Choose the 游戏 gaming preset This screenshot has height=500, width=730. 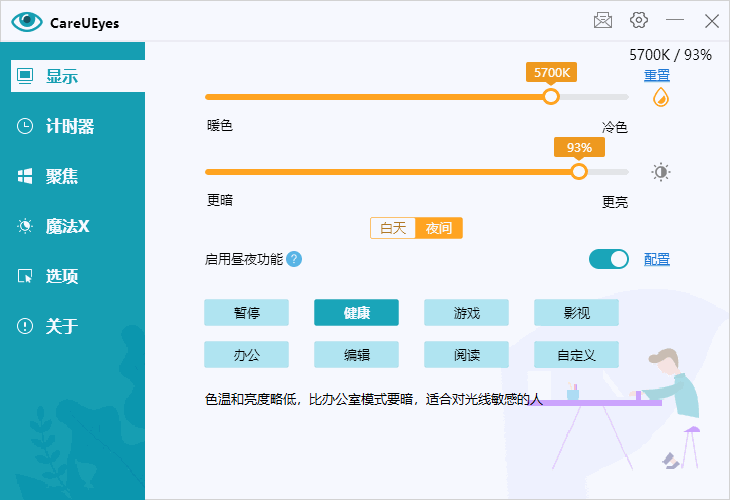tap(466, 313)
